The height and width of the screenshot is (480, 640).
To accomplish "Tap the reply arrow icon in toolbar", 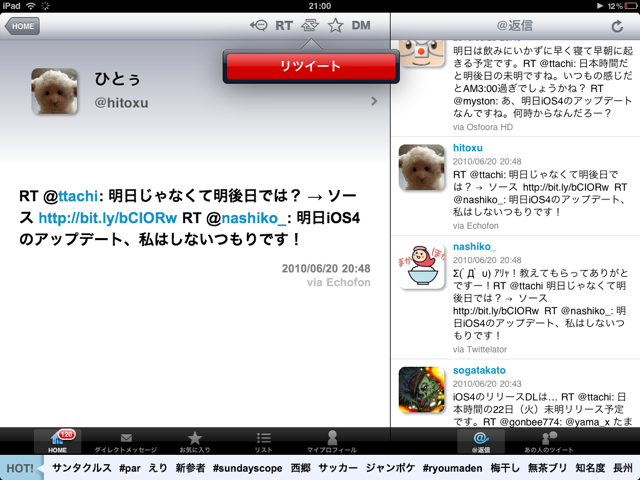I will (257, 25).
